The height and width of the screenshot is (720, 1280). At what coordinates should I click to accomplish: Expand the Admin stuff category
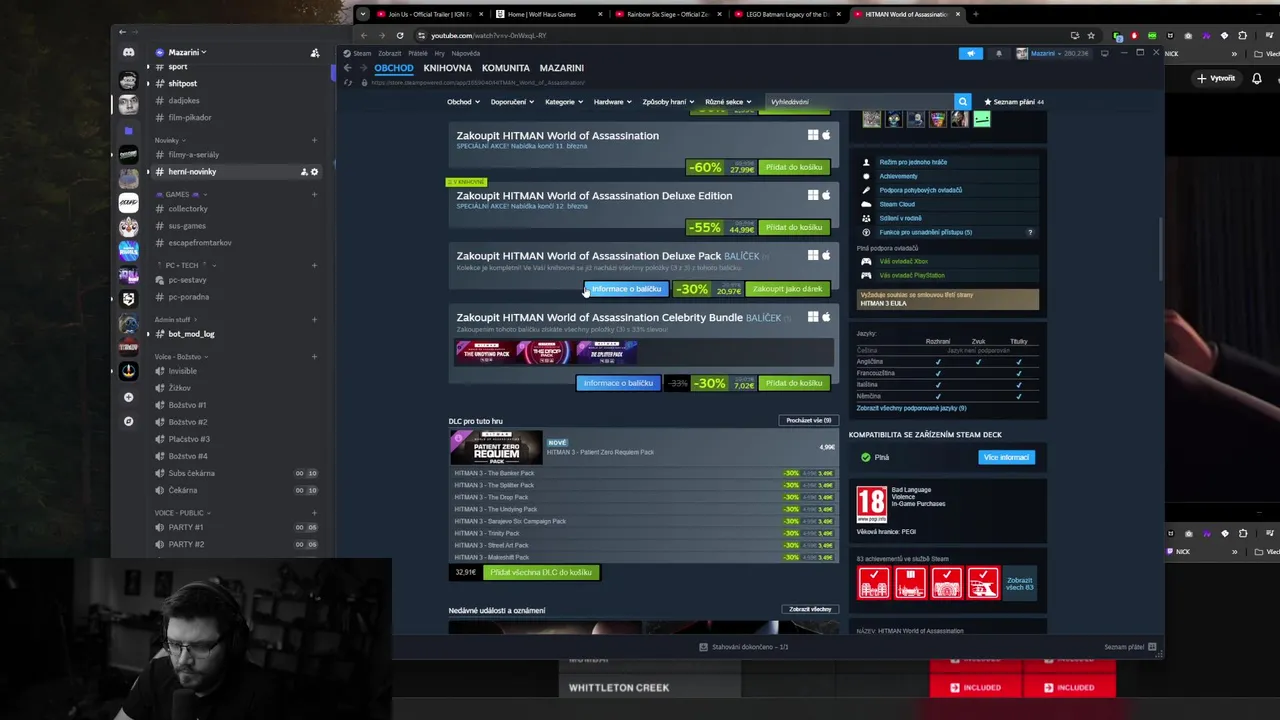173,320
